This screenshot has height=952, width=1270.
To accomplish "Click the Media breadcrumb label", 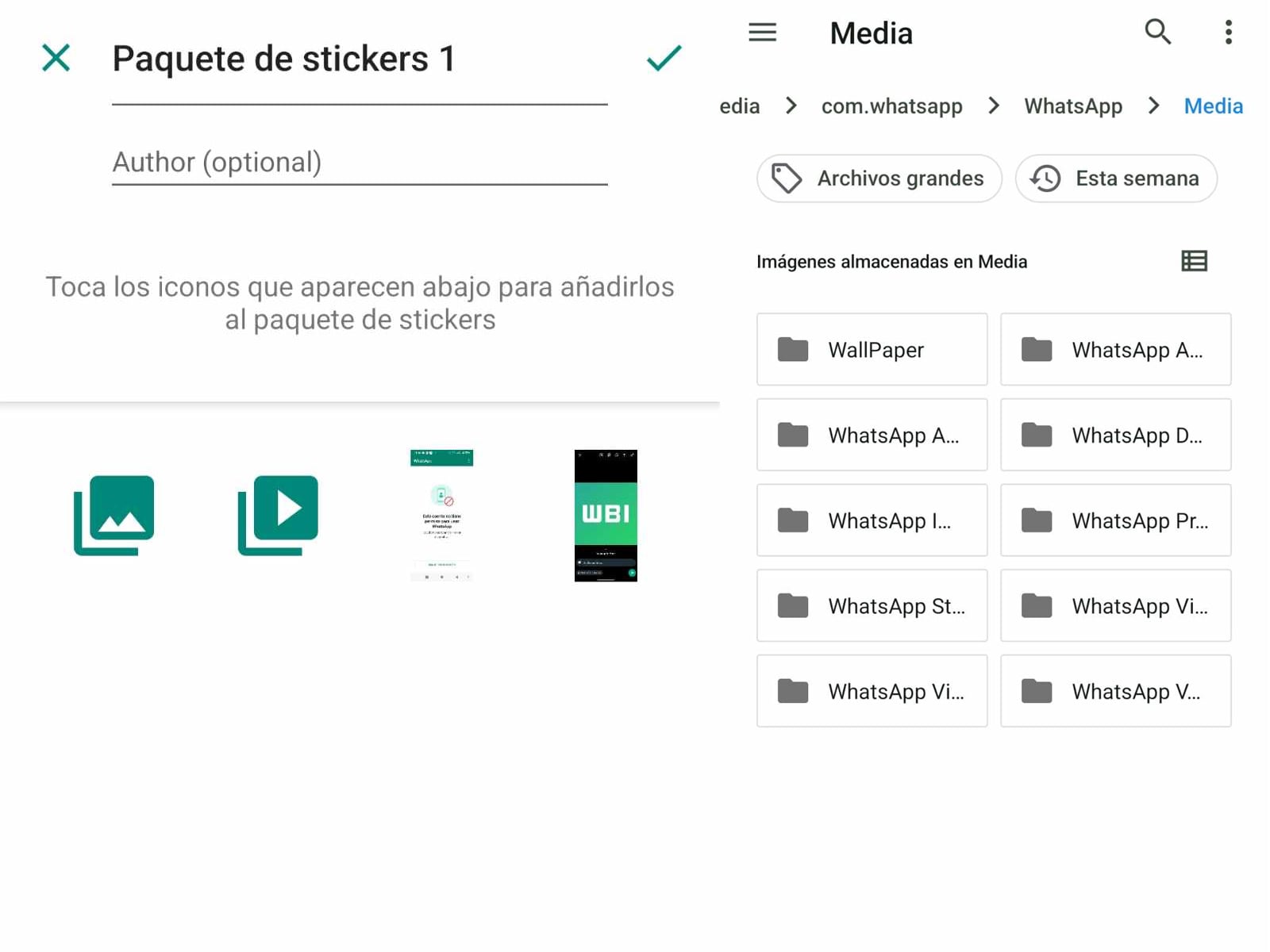I will tap(1213, 106).
